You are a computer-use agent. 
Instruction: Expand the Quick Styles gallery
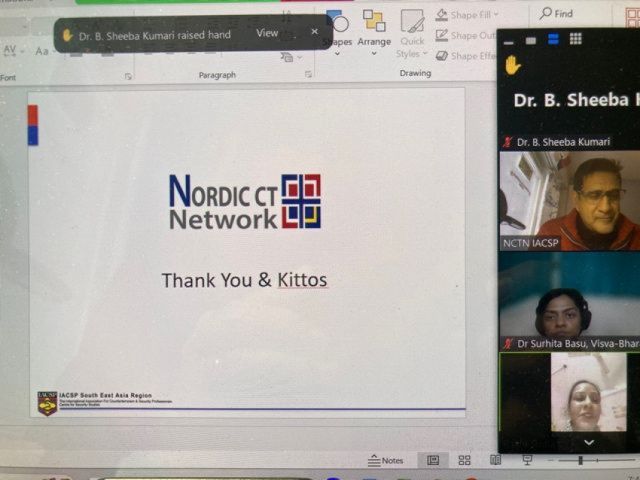tap(411, 34)
